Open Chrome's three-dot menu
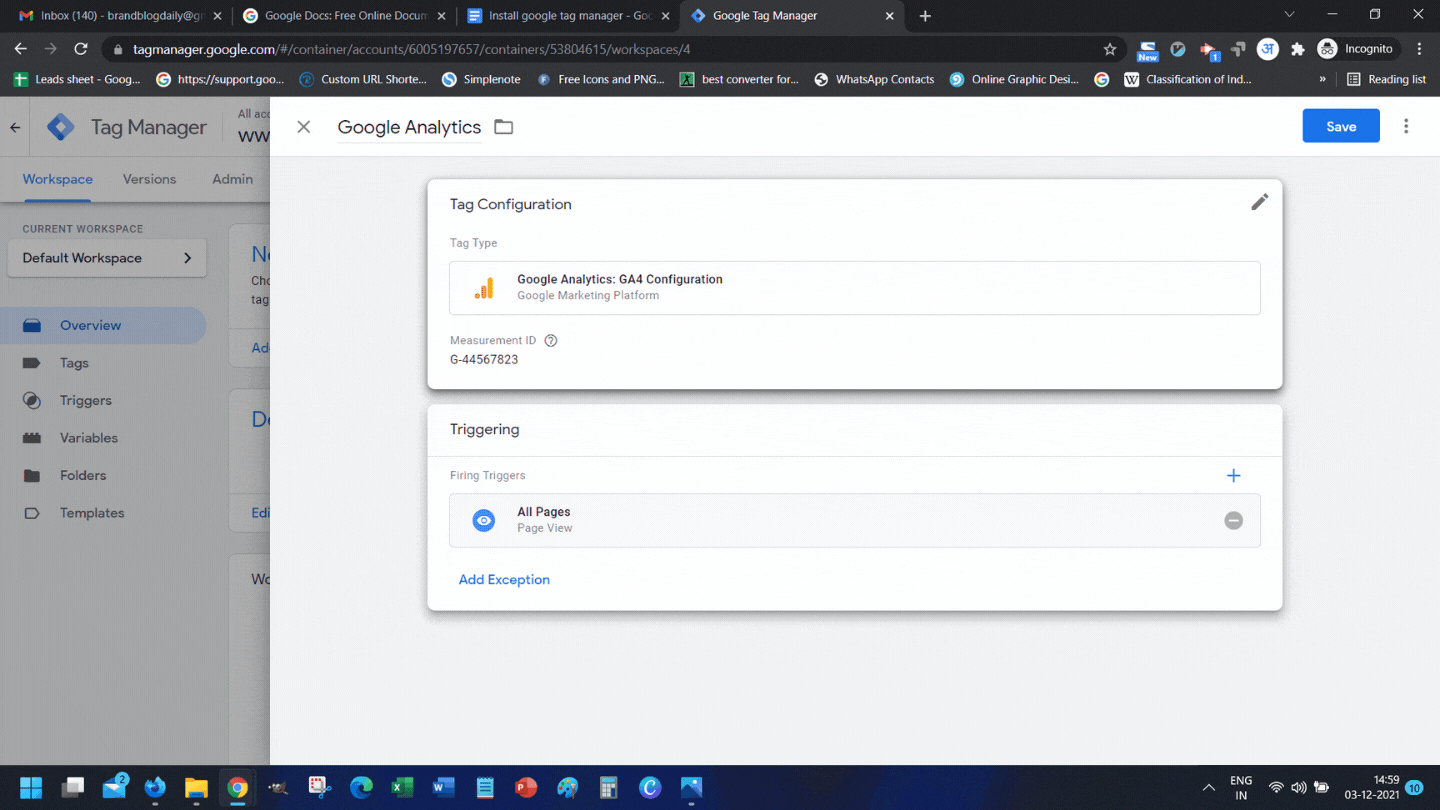This screenshot has width=1440, height=810. click(1419, 49)
